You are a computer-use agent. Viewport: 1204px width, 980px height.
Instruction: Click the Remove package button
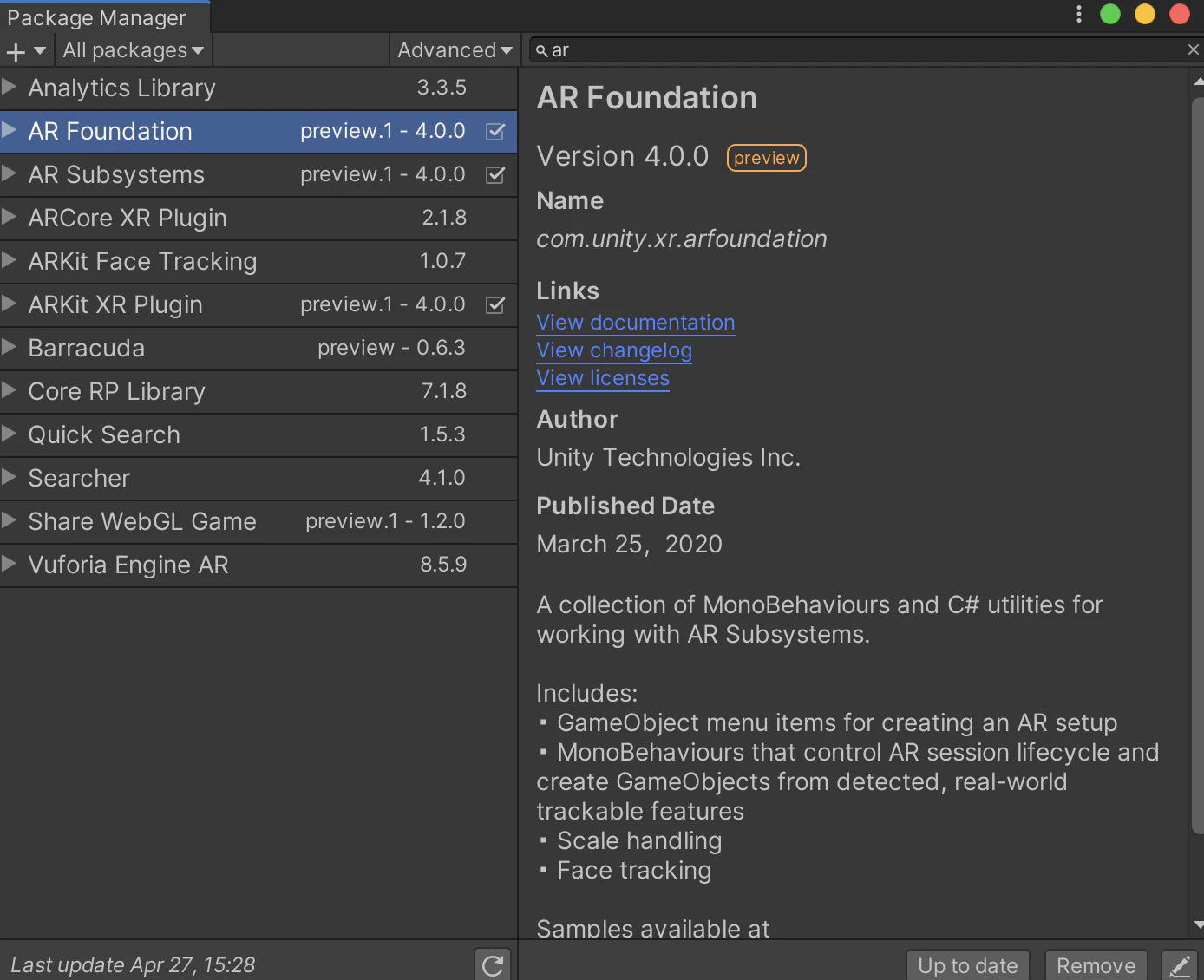pos(1096,965)
